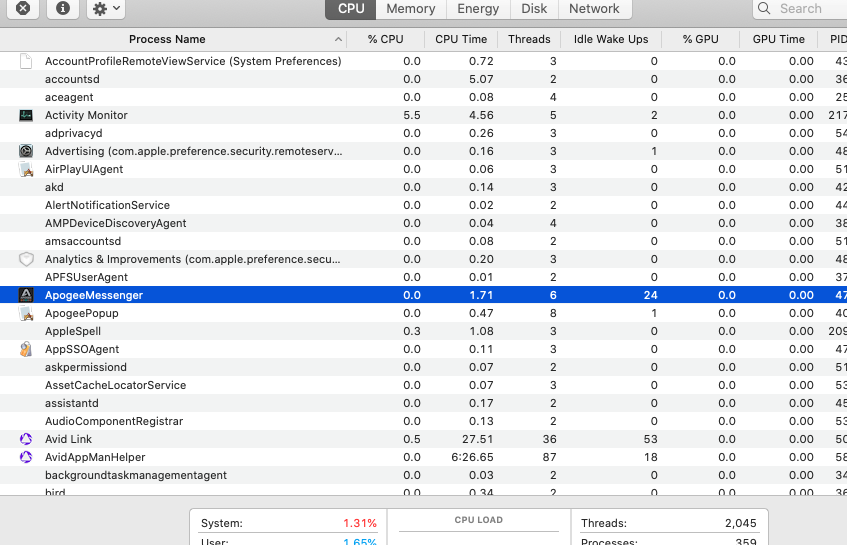
Task: Sort by Threads column header
Action: click(529, 39)
